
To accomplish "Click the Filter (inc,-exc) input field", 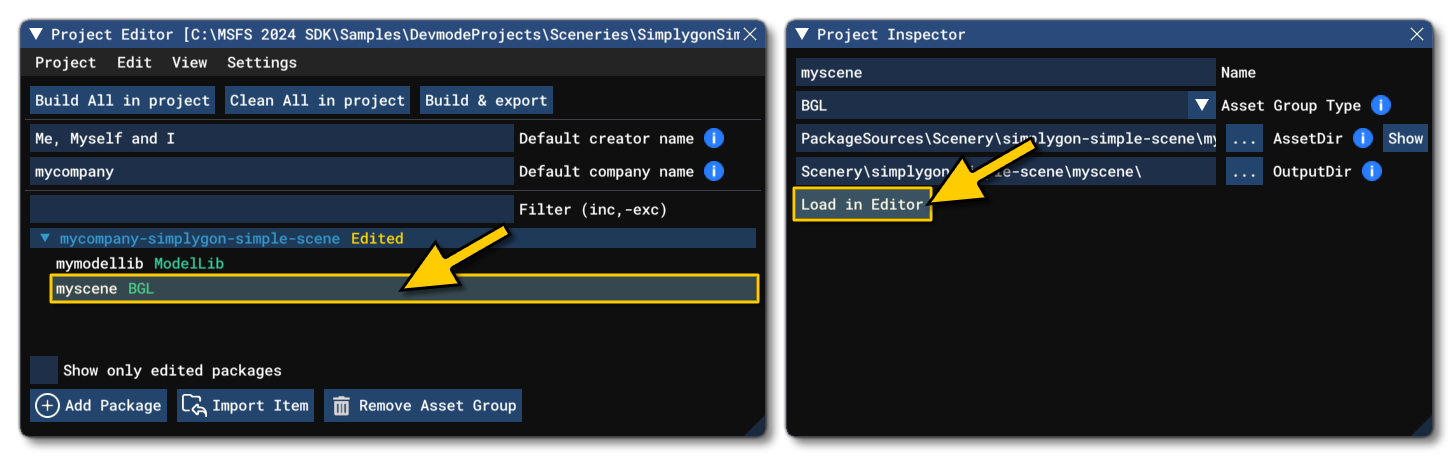I will 271,209.
